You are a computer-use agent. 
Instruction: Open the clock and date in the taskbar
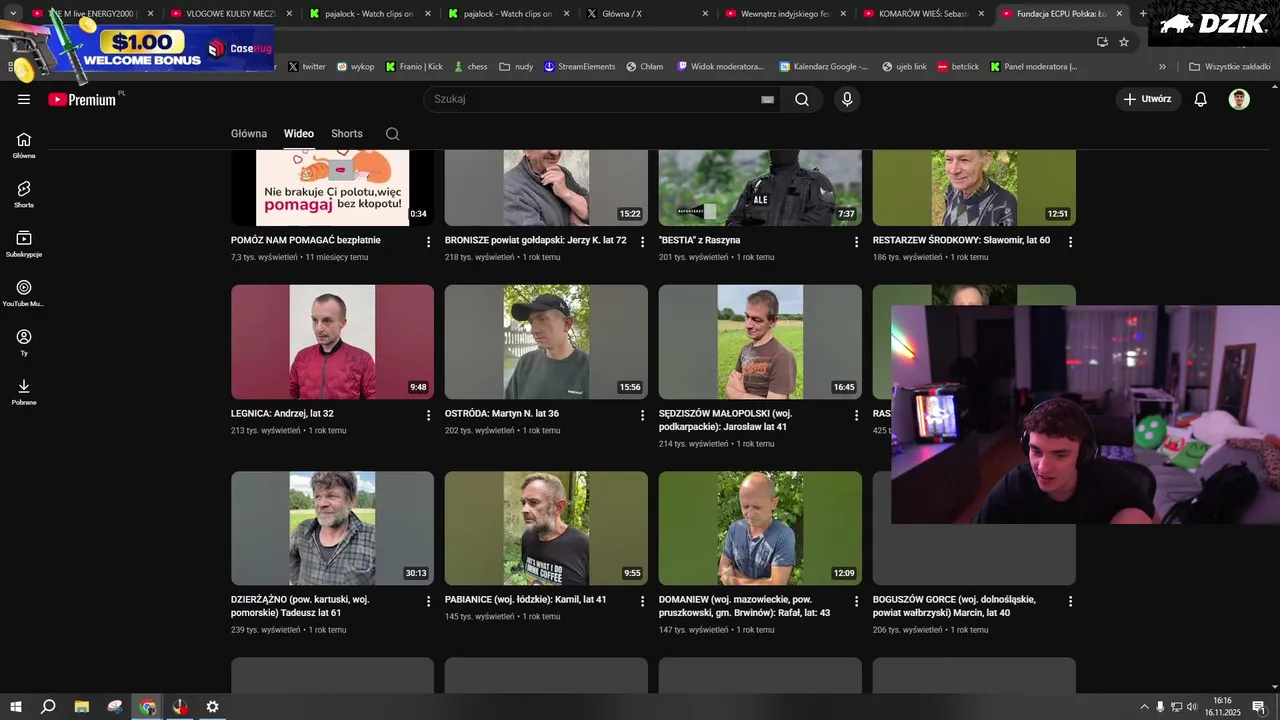click(x=1222, y=707)
